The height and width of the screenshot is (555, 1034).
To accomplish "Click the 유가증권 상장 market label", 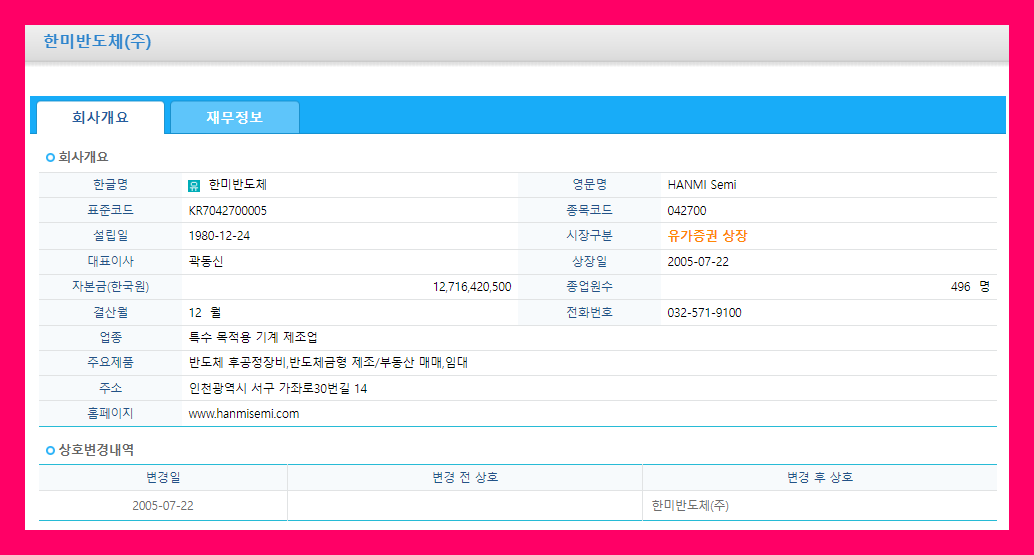I will point(708,236).
